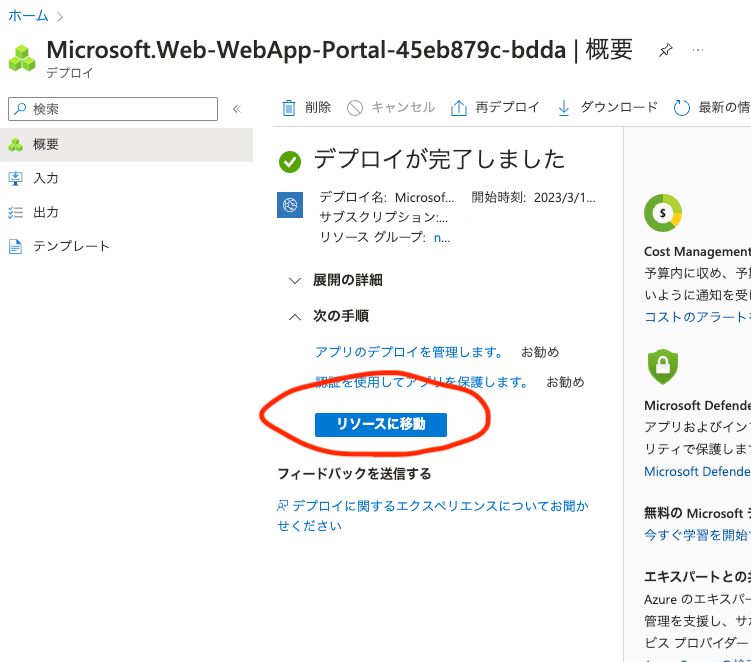Click the 入力 monitor icon in sidebar
751x662 pixels.
16,179
